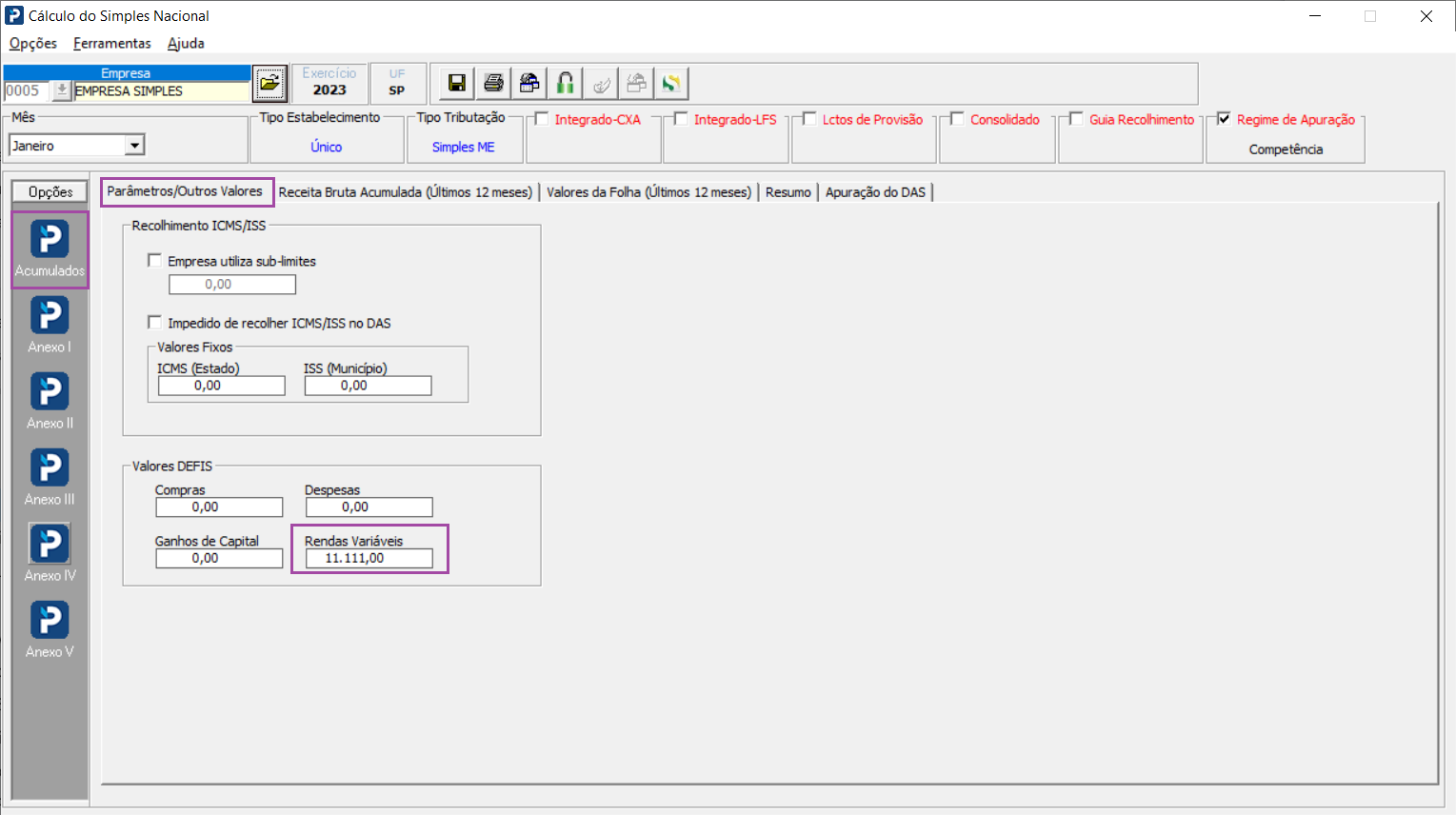Click the Empresa code lookup arrow button

coord(62,90)
